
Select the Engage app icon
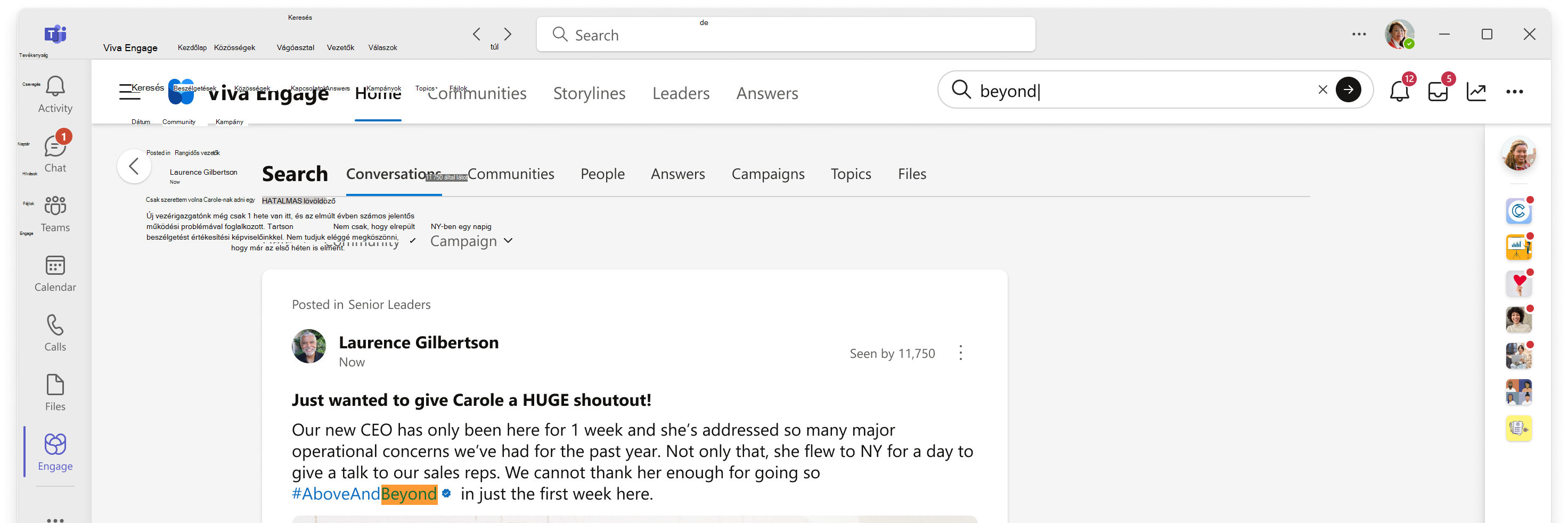click(x=55, y=453)
